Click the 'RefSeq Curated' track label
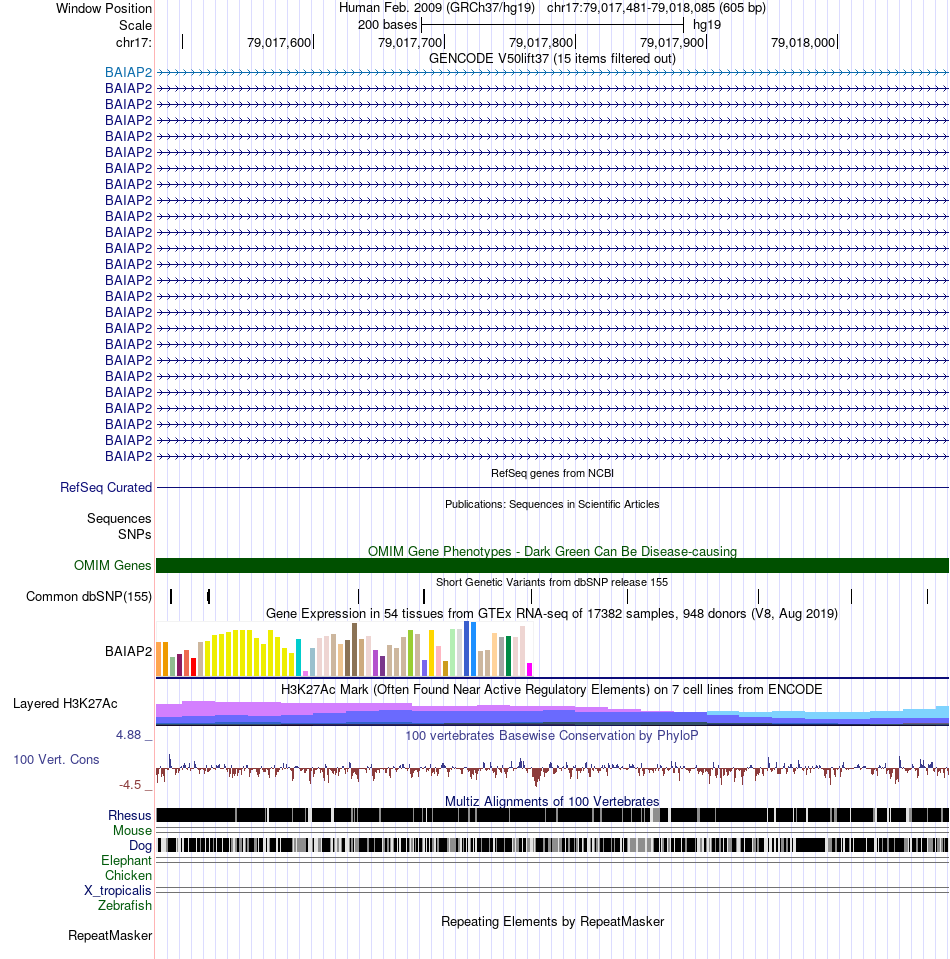 (106, 487)
